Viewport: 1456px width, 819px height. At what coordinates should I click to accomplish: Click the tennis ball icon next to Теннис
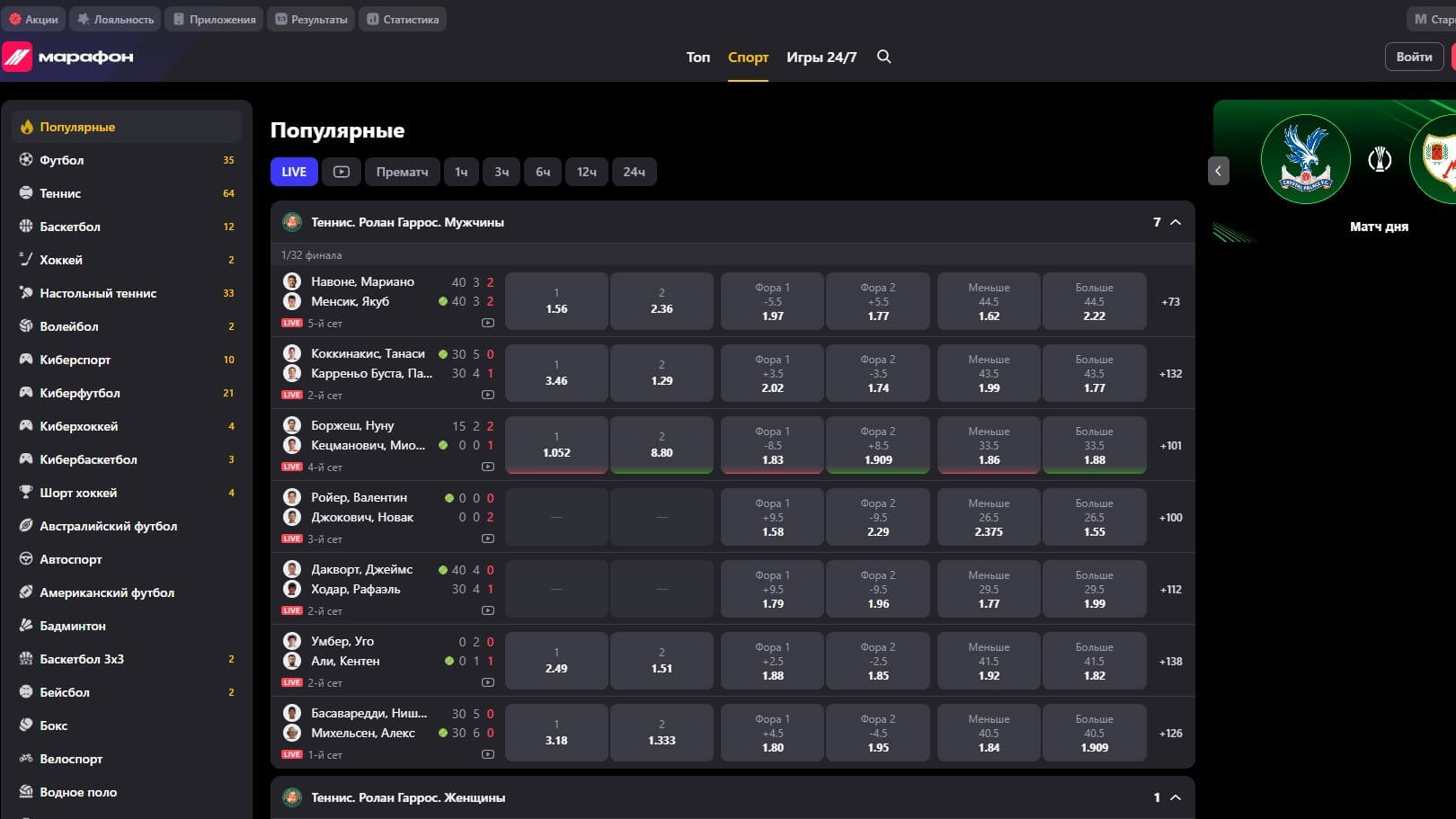(x=26, y=193)
